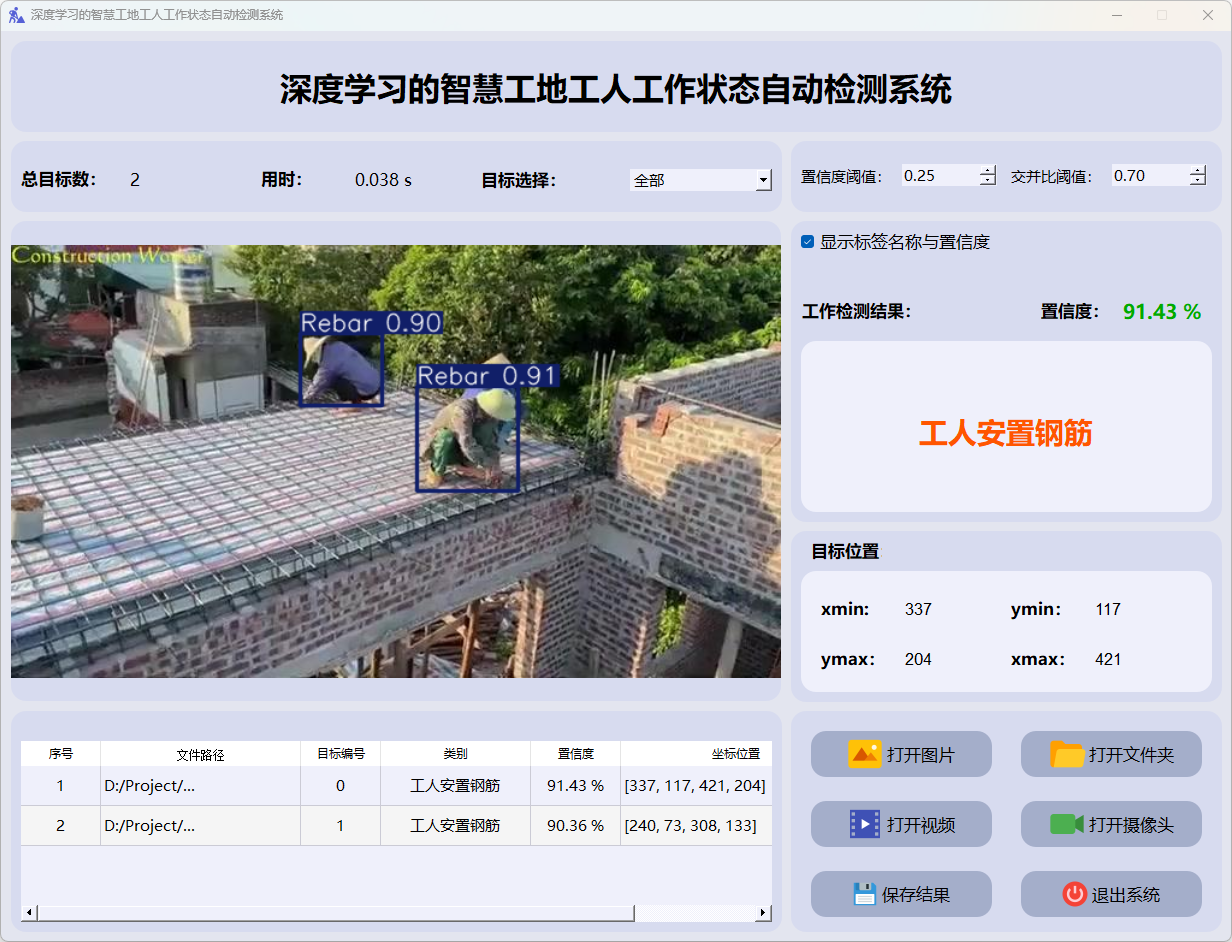Screen dimensions: 1232x942
Task: Click inside the 交并比阈值 value field
Action: click(1149, 176)
